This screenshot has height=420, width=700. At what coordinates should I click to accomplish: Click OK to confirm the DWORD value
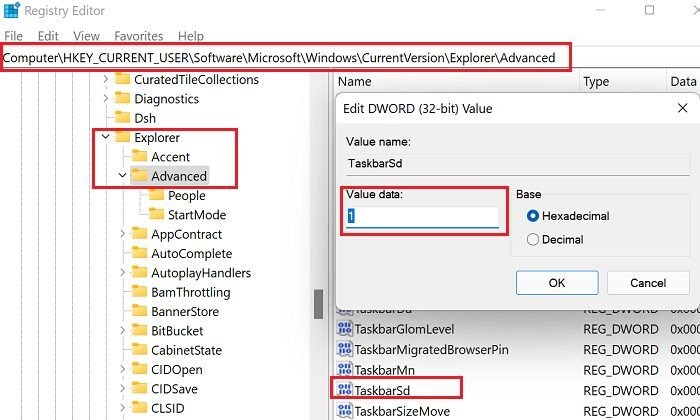click(557, 283)
